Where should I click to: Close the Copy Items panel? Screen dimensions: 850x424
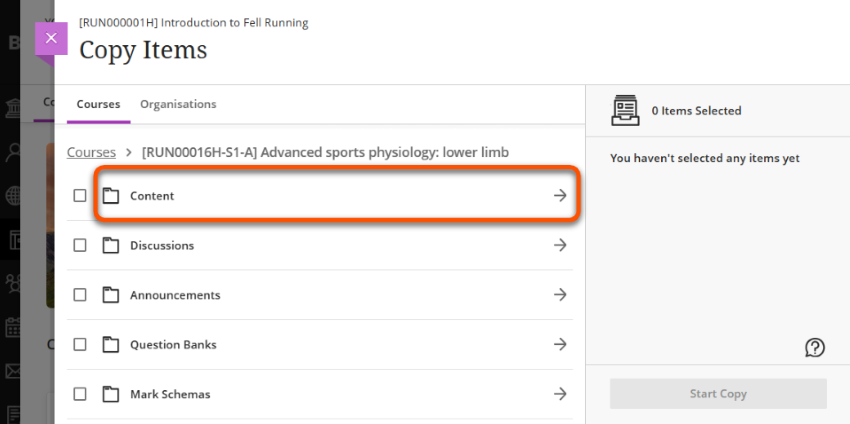(x=51, y=38)
